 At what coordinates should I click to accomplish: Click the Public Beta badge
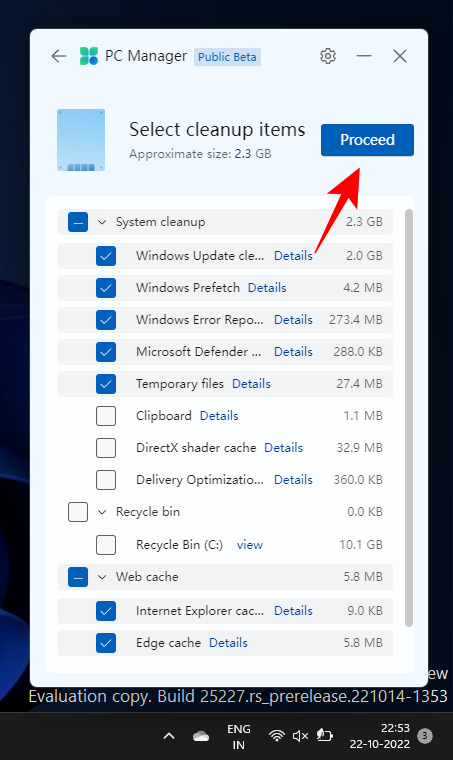point(227,57)
